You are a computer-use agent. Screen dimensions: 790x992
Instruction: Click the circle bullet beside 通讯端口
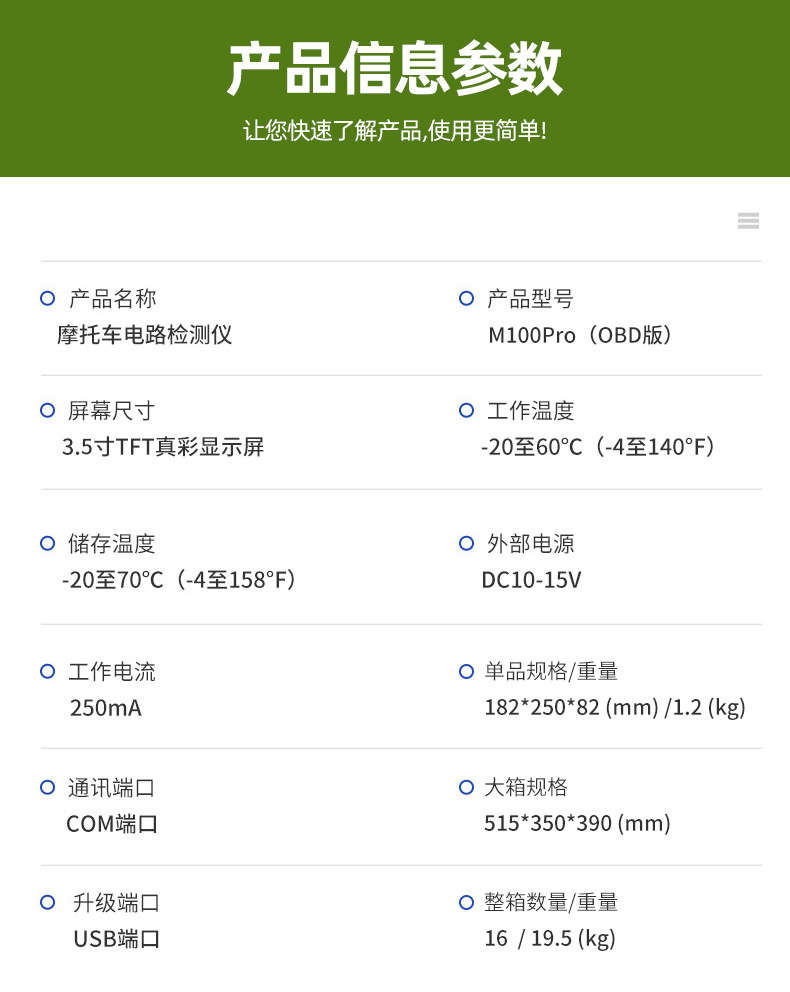coord(47,787)
